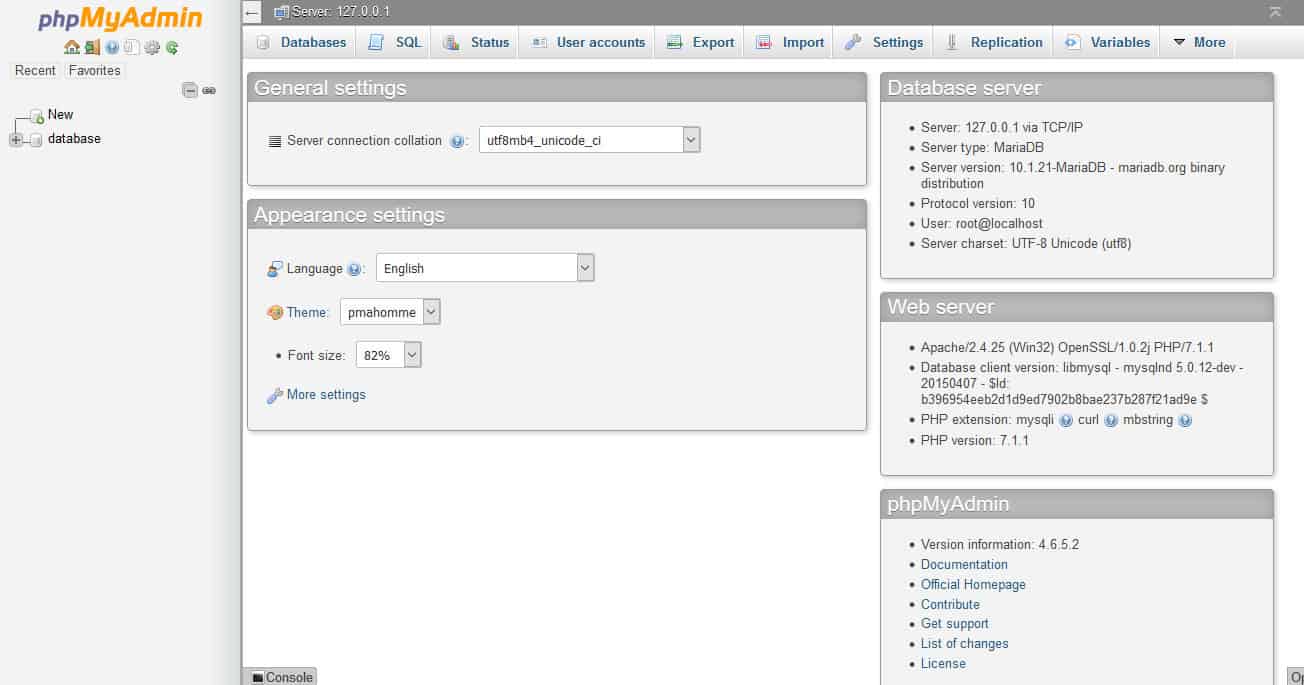Open User accounts tab
This screenshot has width=1304, height=685.
click(x=589, y=42)
